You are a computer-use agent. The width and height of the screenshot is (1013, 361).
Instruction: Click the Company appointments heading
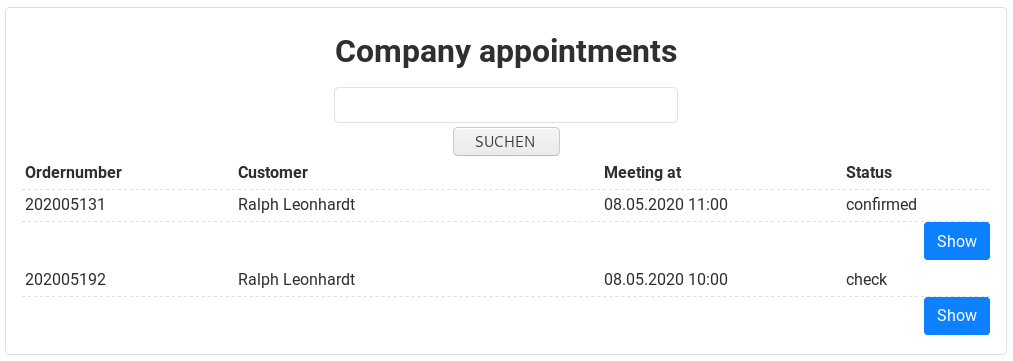click(506, 52)
